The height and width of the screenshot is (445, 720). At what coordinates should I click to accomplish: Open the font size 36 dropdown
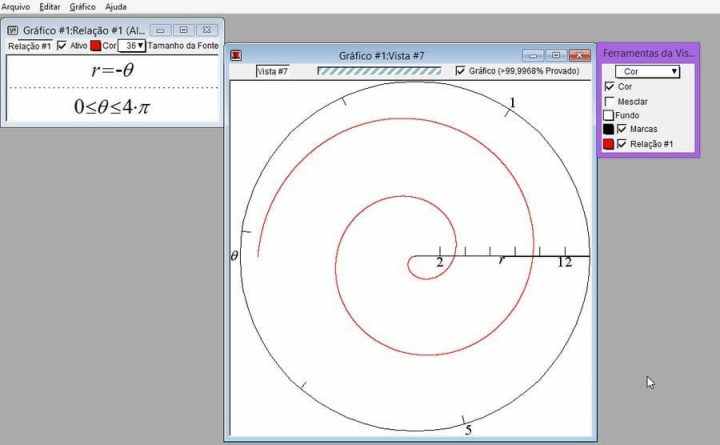click(x=132, y=46)
